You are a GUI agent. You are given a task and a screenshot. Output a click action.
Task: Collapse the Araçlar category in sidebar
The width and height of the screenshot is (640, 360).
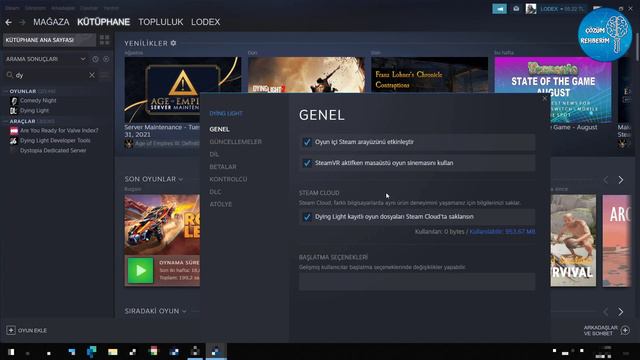pos(22,121)
